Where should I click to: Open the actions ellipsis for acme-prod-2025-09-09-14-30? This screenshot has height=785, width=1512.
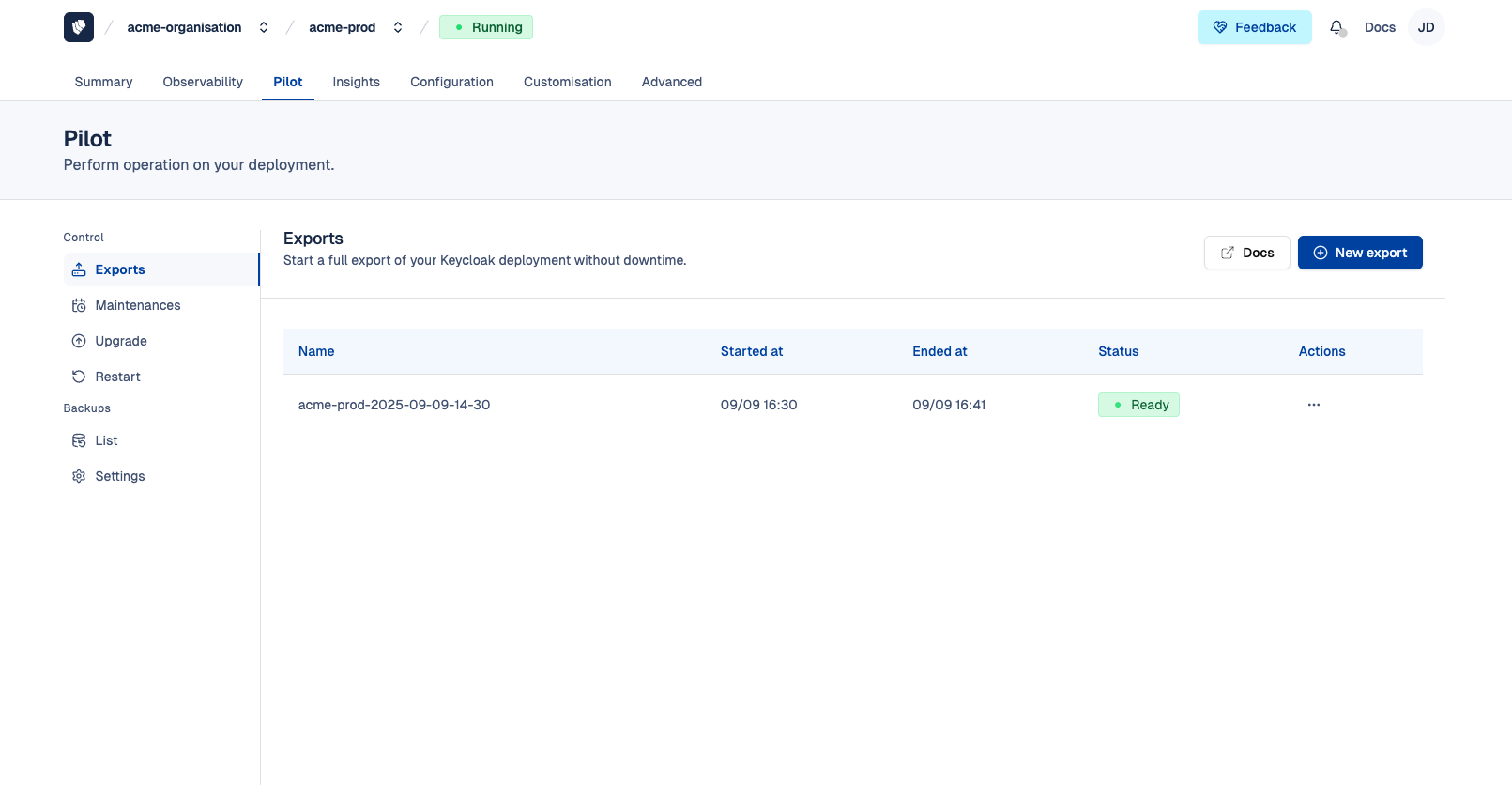pos(1314,405)
